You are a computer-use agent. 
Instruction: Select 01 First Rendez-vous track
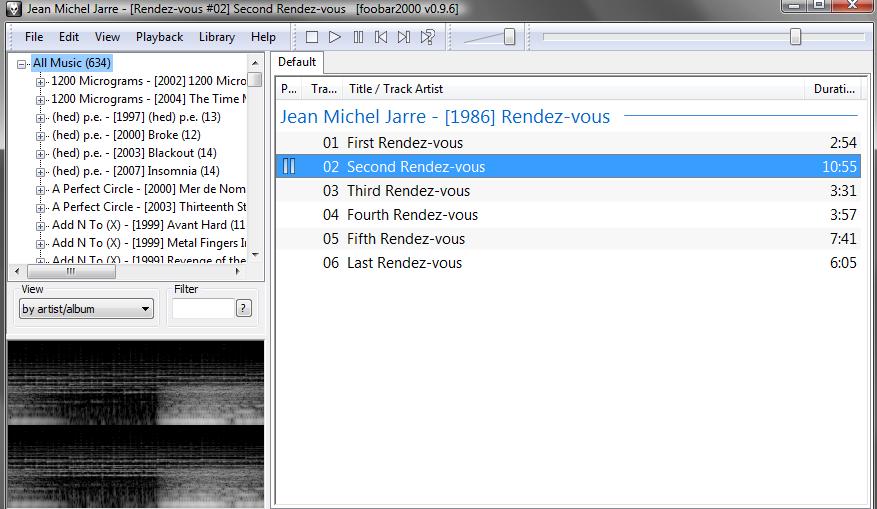coord(568,143)
